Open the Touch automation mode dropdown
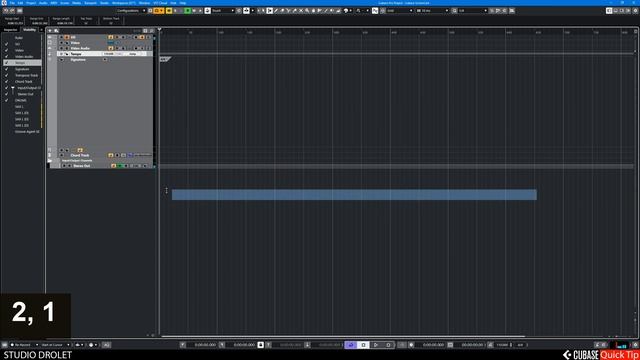Viewport: 640px width, 360px height. point(223,11)
